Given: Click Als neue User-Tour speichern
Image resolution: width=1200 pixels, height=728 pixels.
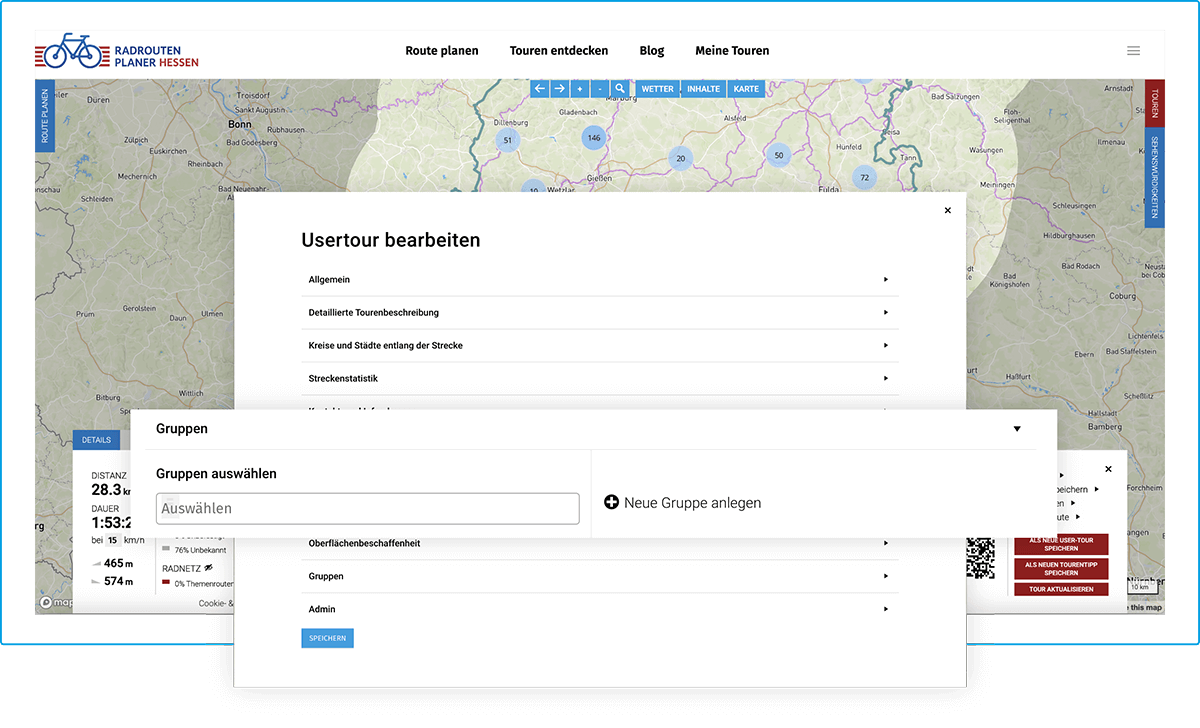Looking at the screenshot, I should pos(1061,544).
